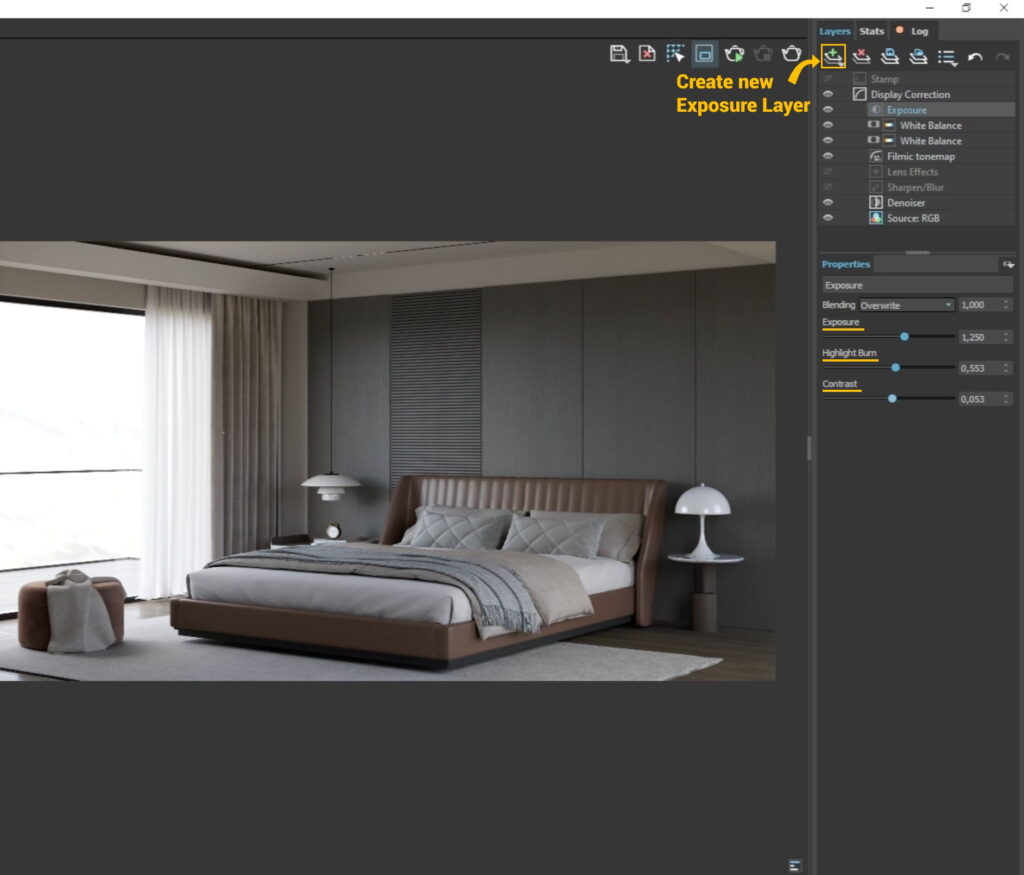Select the Clear image icon
Screen dimensions: 1024x875
[x=647, y=55]
